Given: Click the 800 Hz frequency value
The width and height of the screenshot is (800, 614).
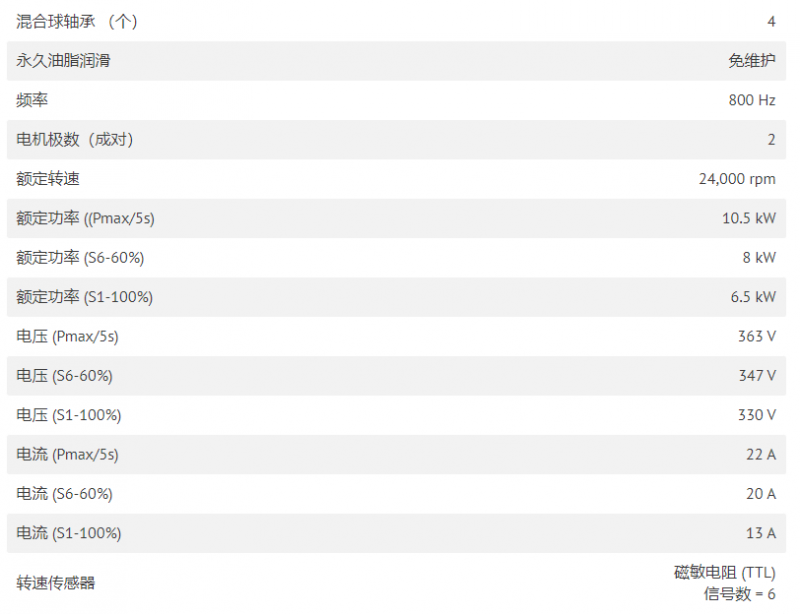Looking at the screenshot, I should (x=752, y=100).
